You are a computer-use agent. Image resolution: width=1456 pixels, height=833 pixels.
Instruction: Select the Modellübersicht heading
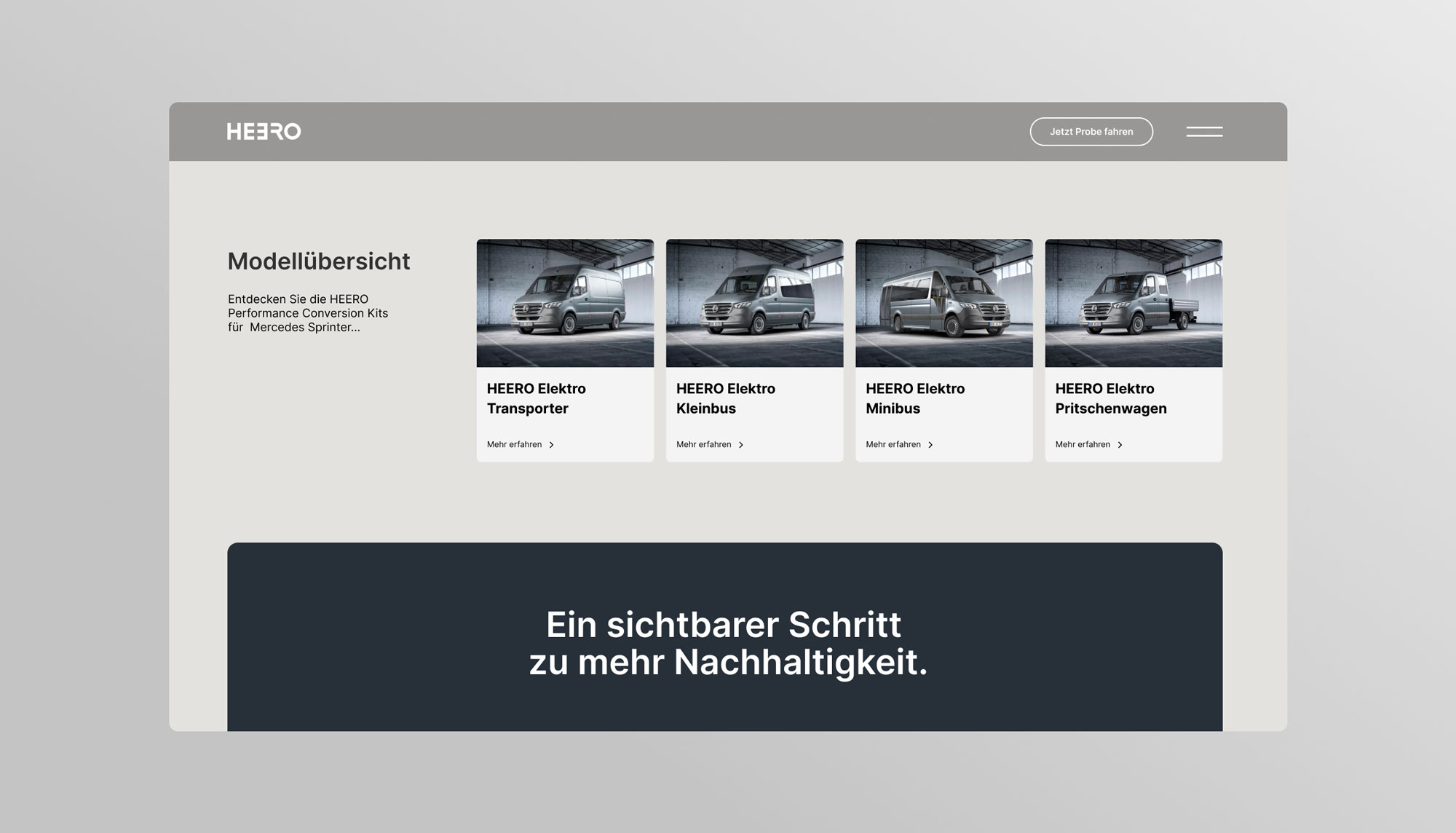[319, 261]
